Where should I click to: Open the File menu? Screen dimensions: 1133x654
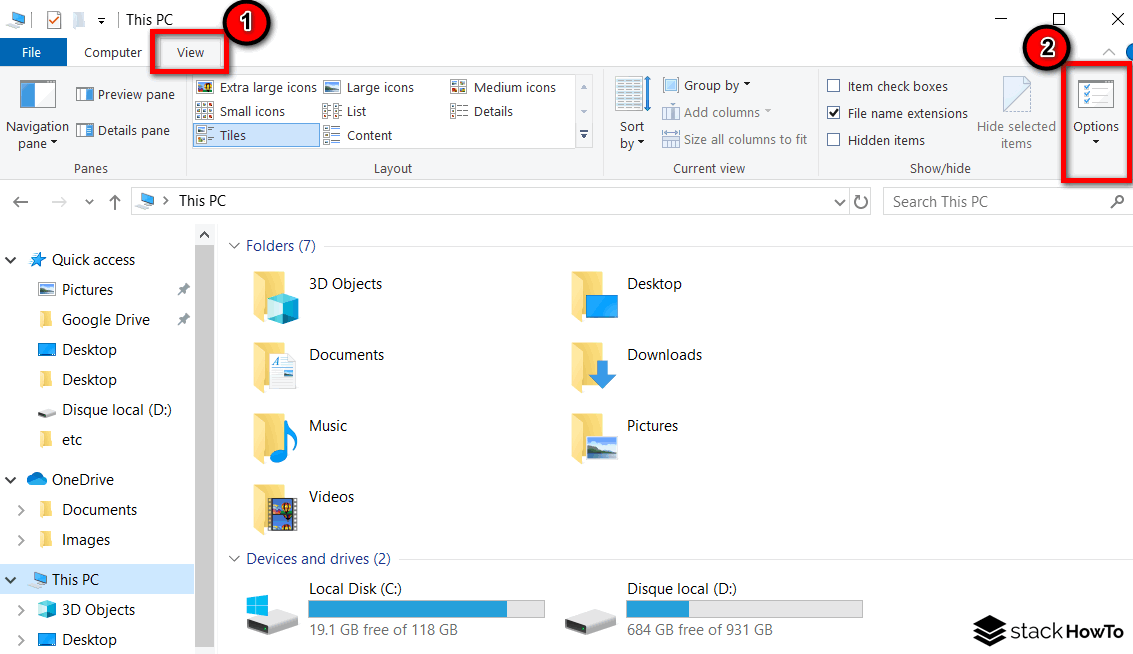[33, 52]
